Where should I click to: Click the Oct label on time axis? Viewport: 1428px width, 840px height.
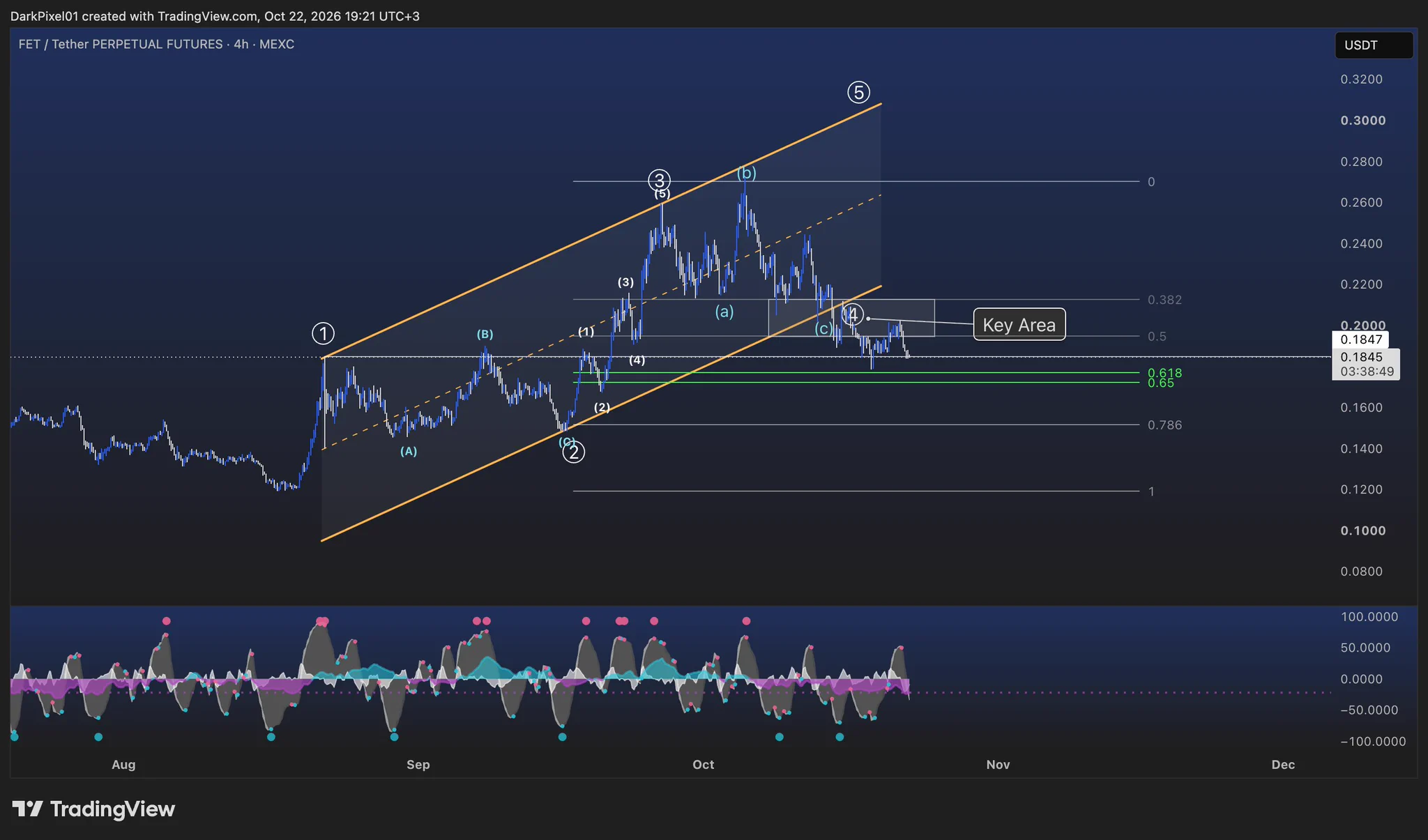(704, 765)
